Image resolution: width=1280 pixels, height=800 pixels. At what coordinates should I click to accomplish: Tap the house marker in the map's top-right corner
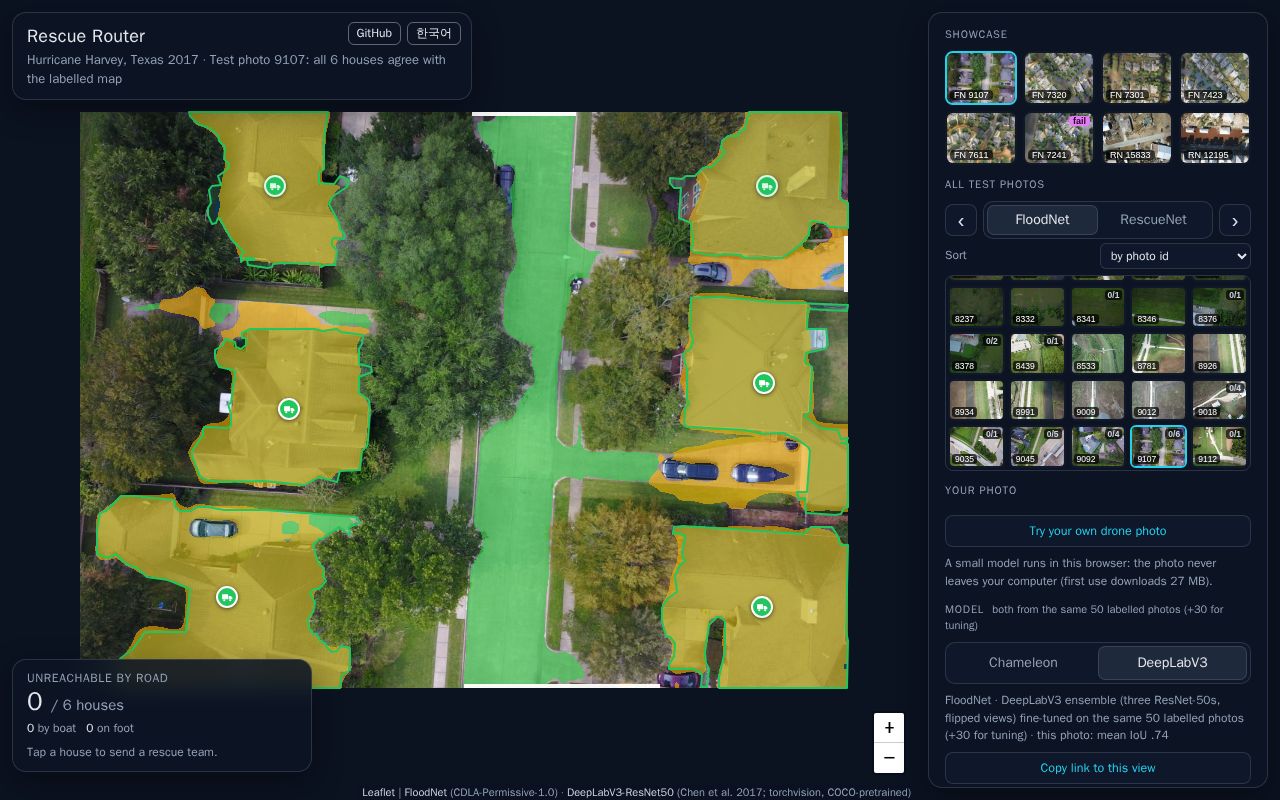coord(767,186)
